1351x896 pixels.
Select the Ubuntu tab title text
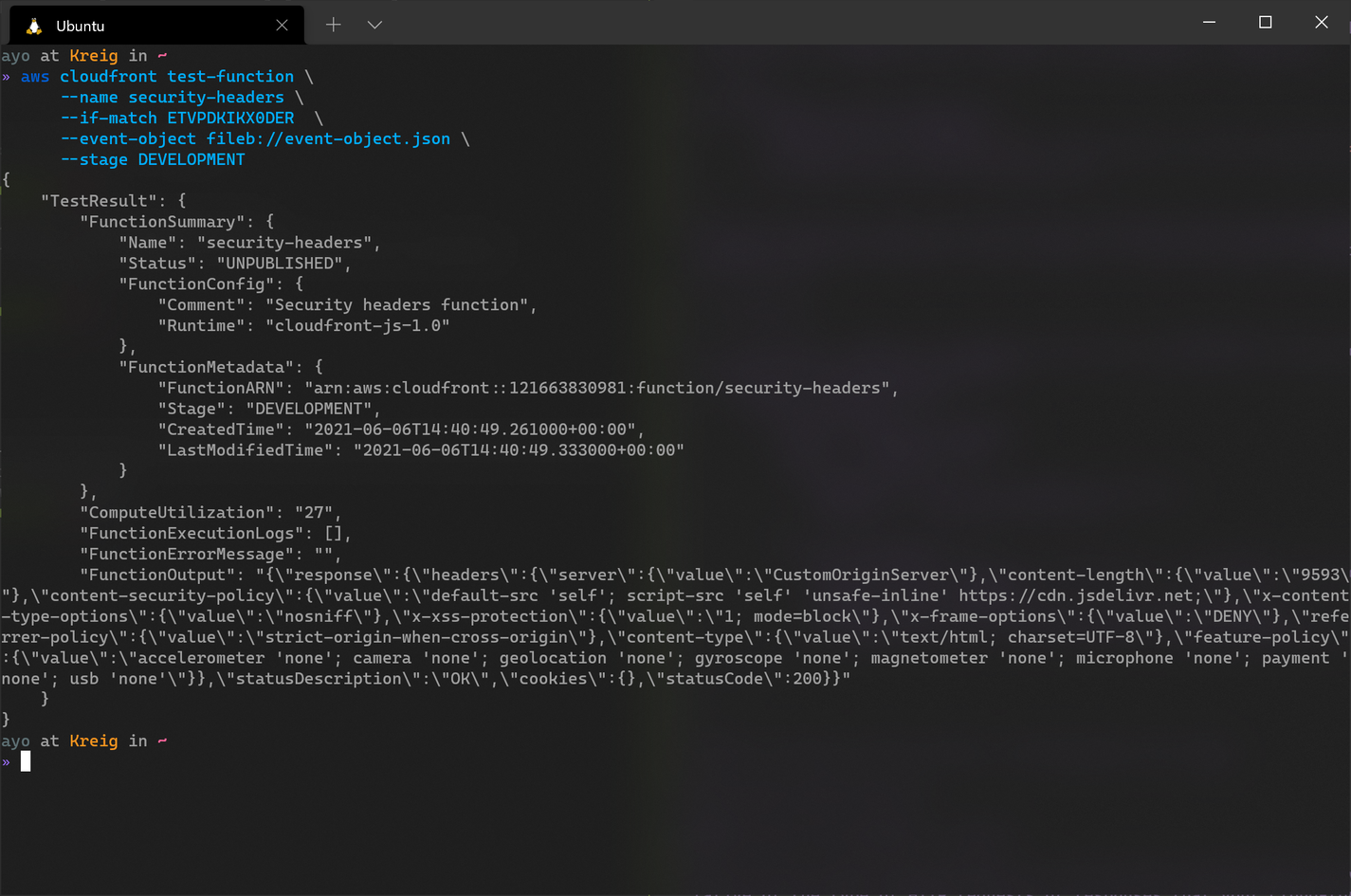point(81,25)
